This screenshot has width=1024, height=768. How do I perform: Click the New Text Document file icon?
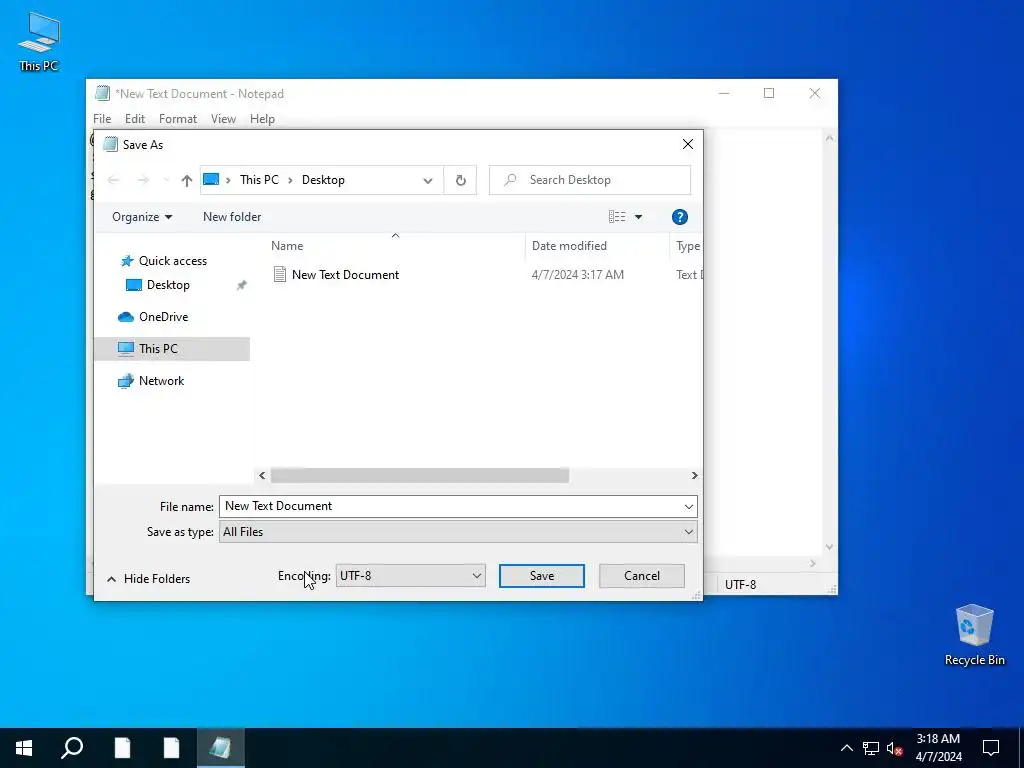(280, 274)
